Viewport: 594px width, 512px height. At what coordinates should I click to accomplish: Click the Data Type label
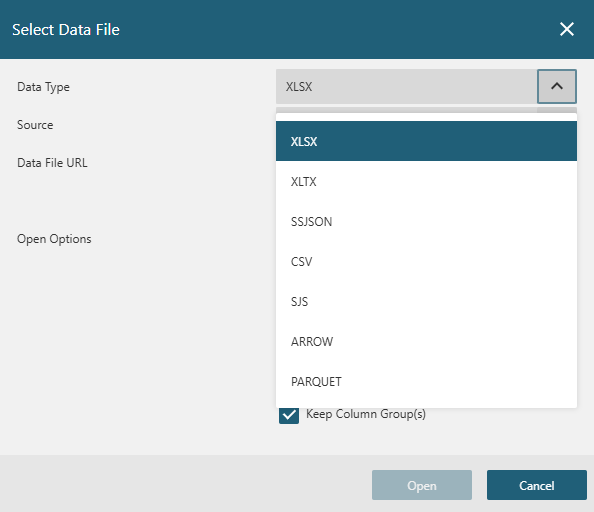[x=43, y=87]
